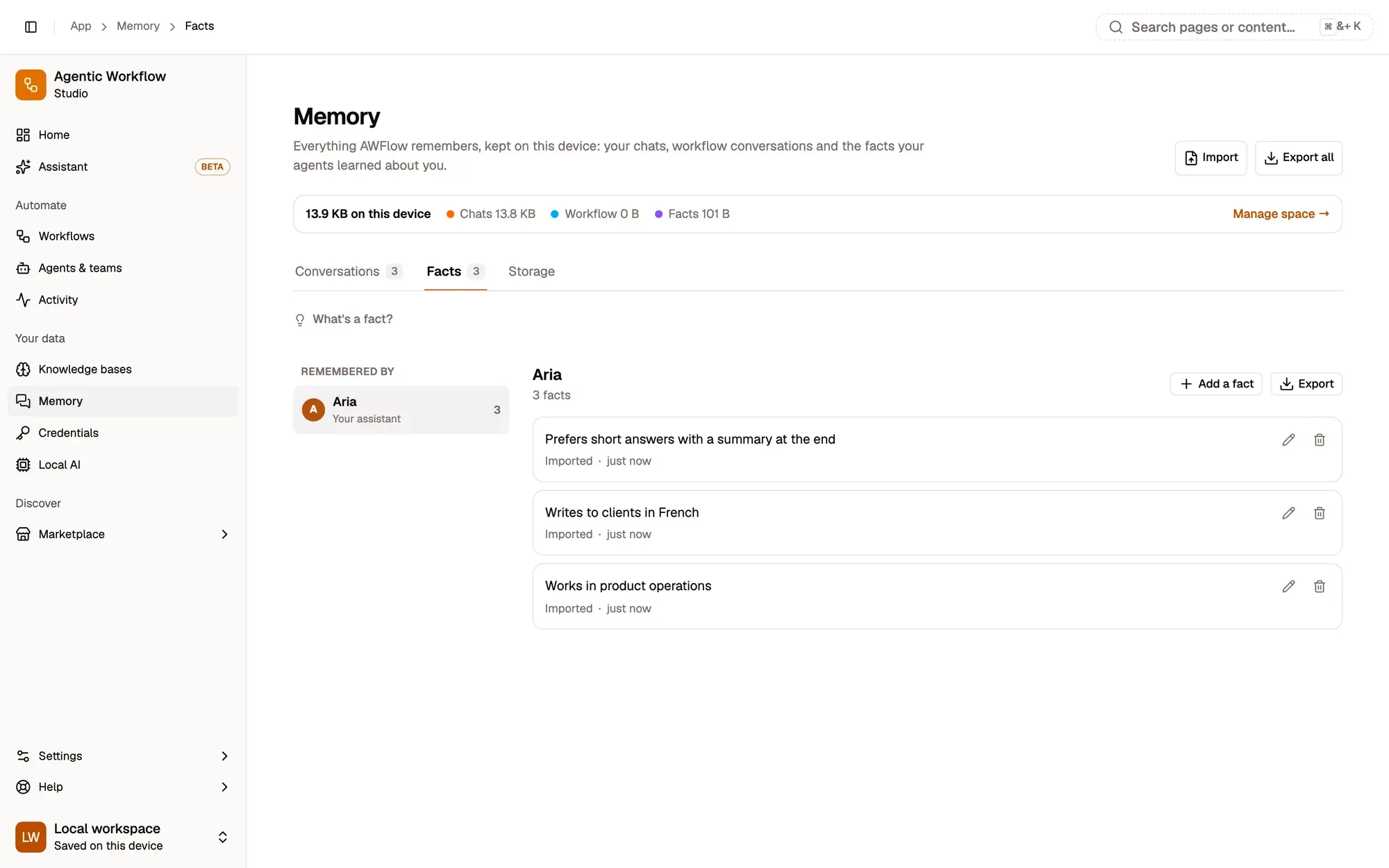The image size is (1389, 868).
Task: Toggle the sidebar panel icon
Action: coord(31,26)
